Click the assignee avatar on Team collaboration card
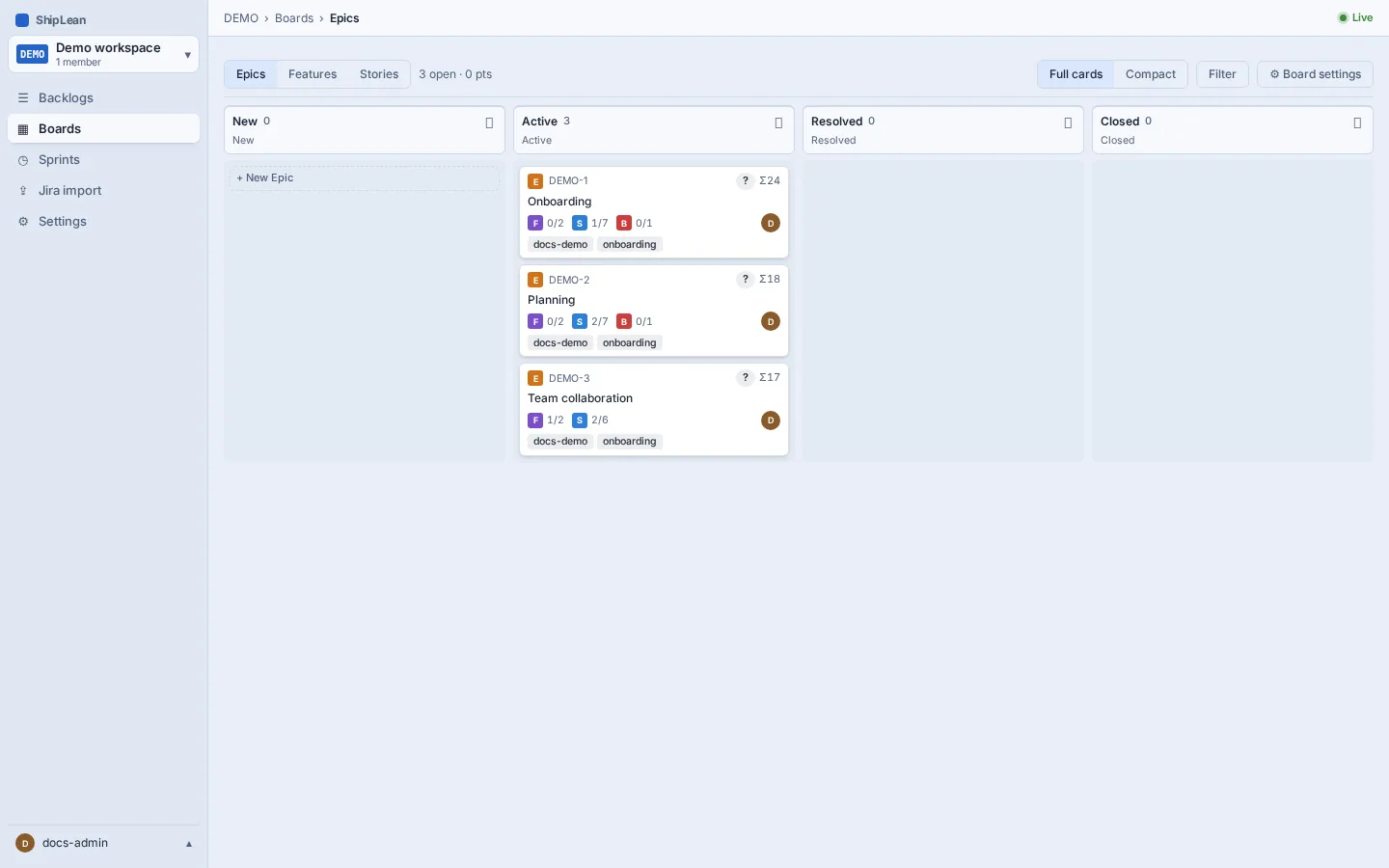The image size is (1389, 868). 771,420
